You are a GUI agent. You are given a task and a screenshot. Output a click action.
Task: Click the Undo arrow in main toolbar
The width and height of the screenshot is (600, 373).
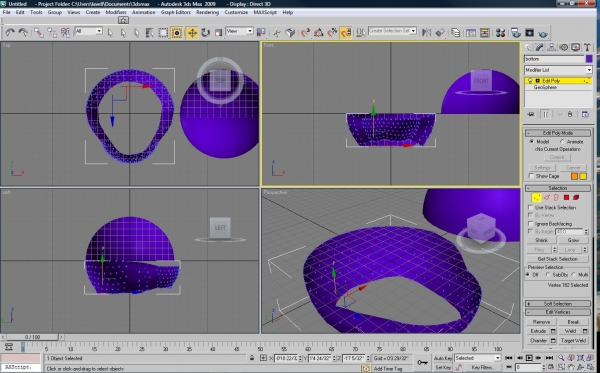point(10,33)
